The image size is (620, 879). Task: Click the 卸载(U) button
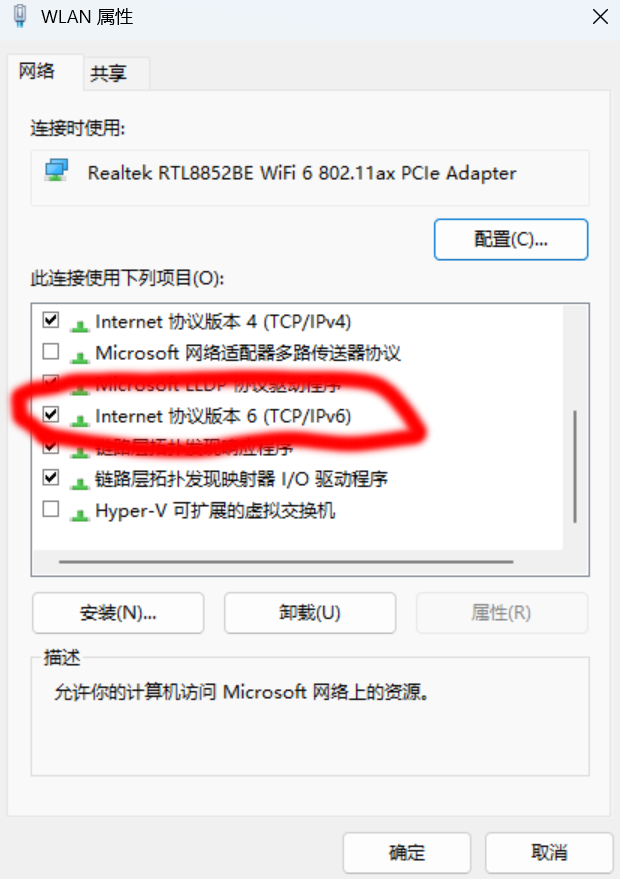(310, 613)
